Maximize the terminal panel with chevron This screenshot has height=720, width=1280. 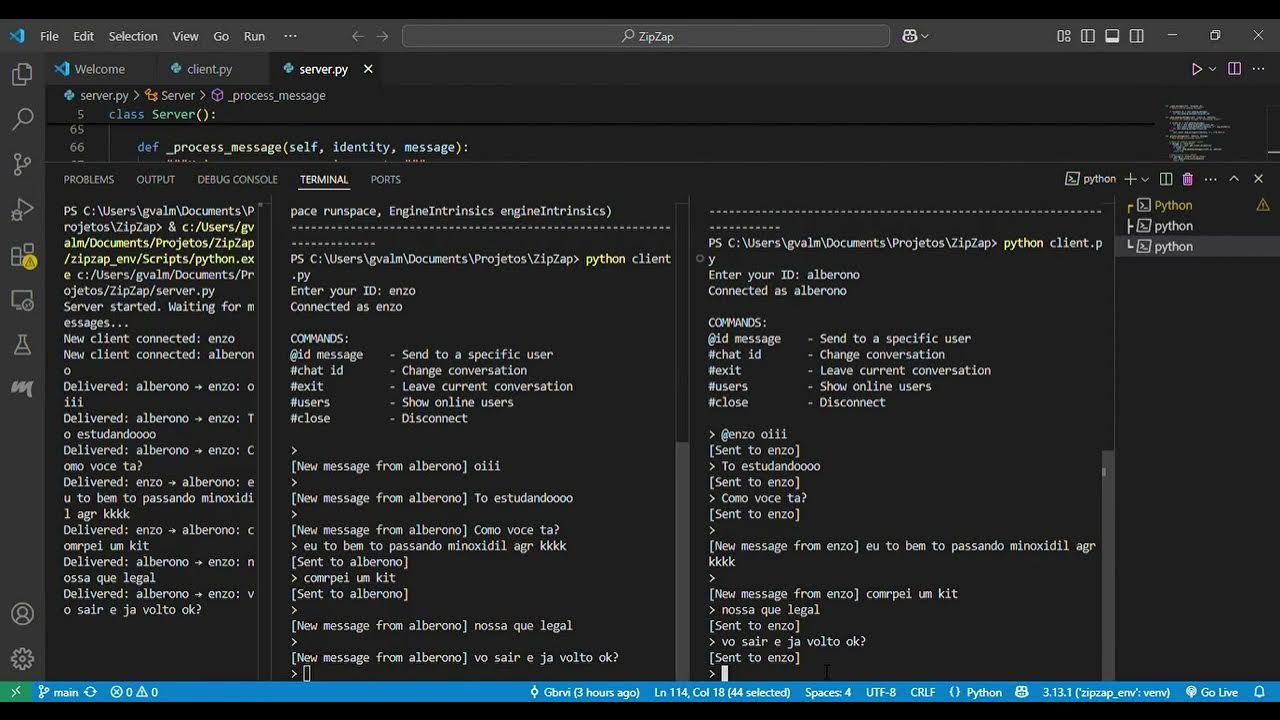pyautogui.click(x=1234, y=179)
